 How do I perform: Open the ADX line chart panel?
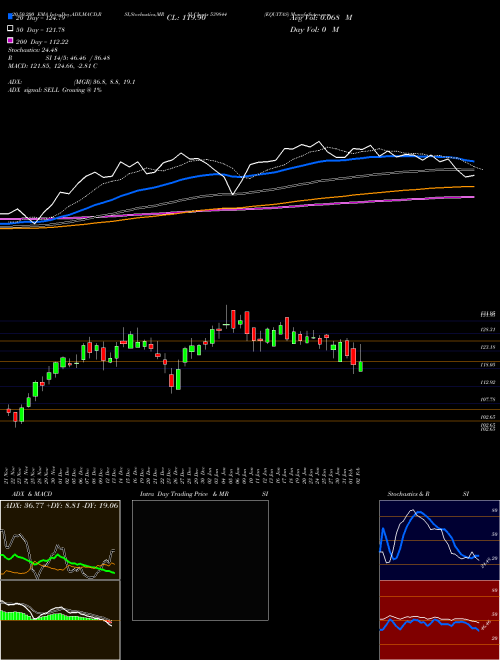[x=60, y=540]
